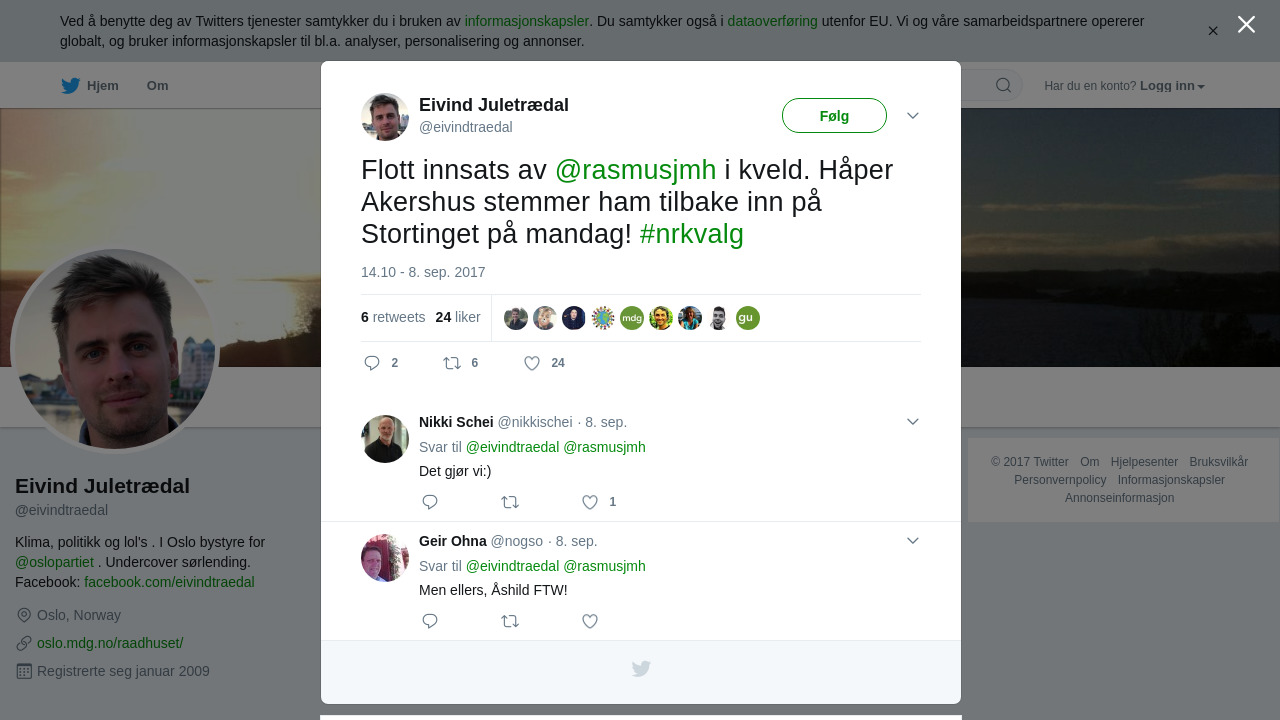Expand options for Nikki Schei's reply
This screenshot has width=1280, height=720.
coord(913,422)
